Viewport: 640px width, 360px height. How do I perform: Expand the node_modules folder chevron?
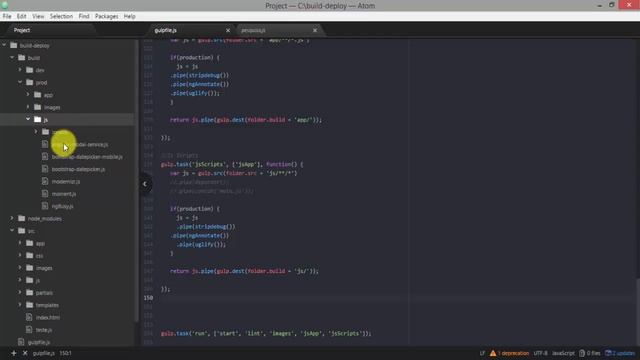click(12, 218)
